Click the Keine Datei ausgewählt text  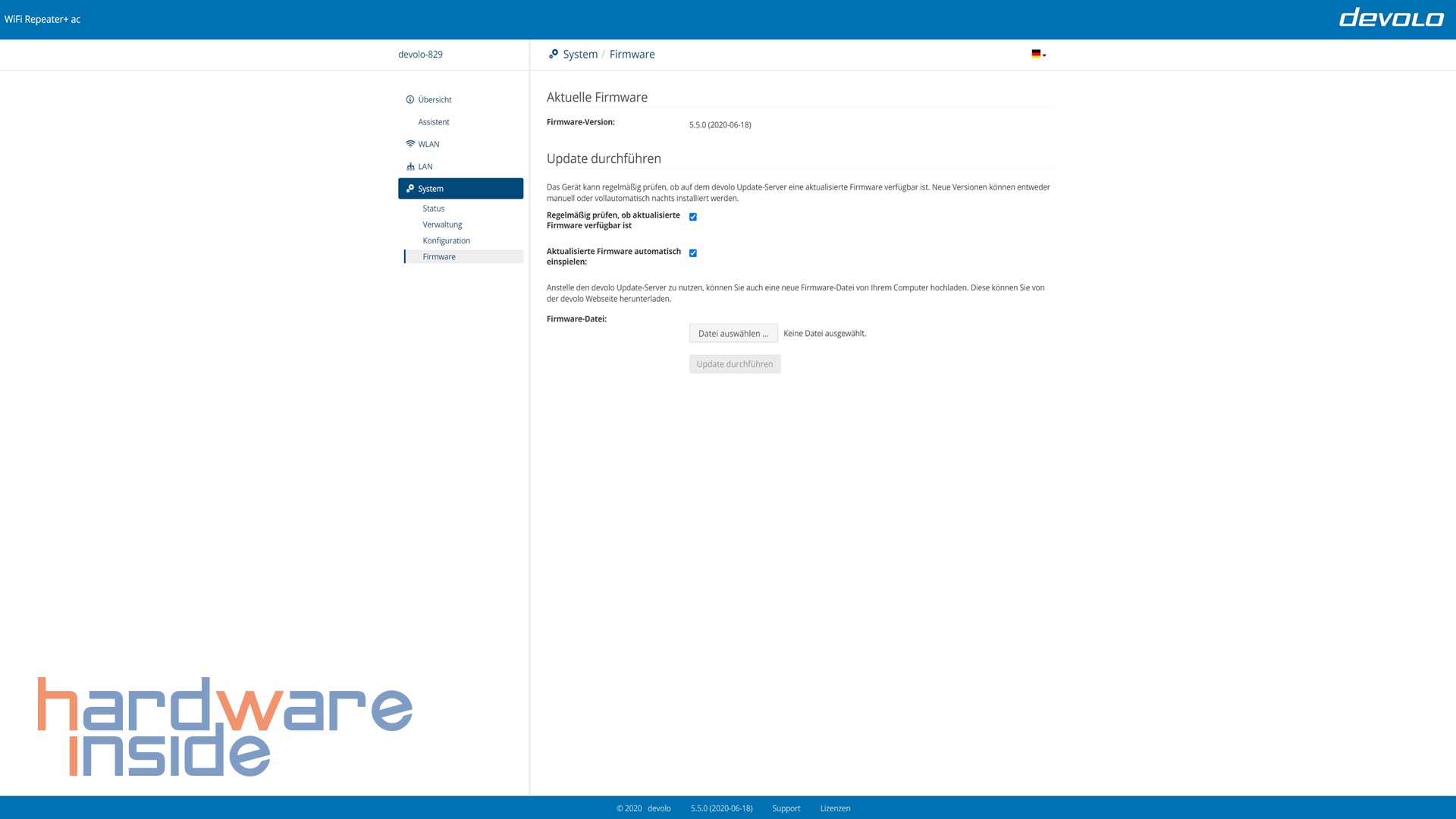tap(824, 334)
